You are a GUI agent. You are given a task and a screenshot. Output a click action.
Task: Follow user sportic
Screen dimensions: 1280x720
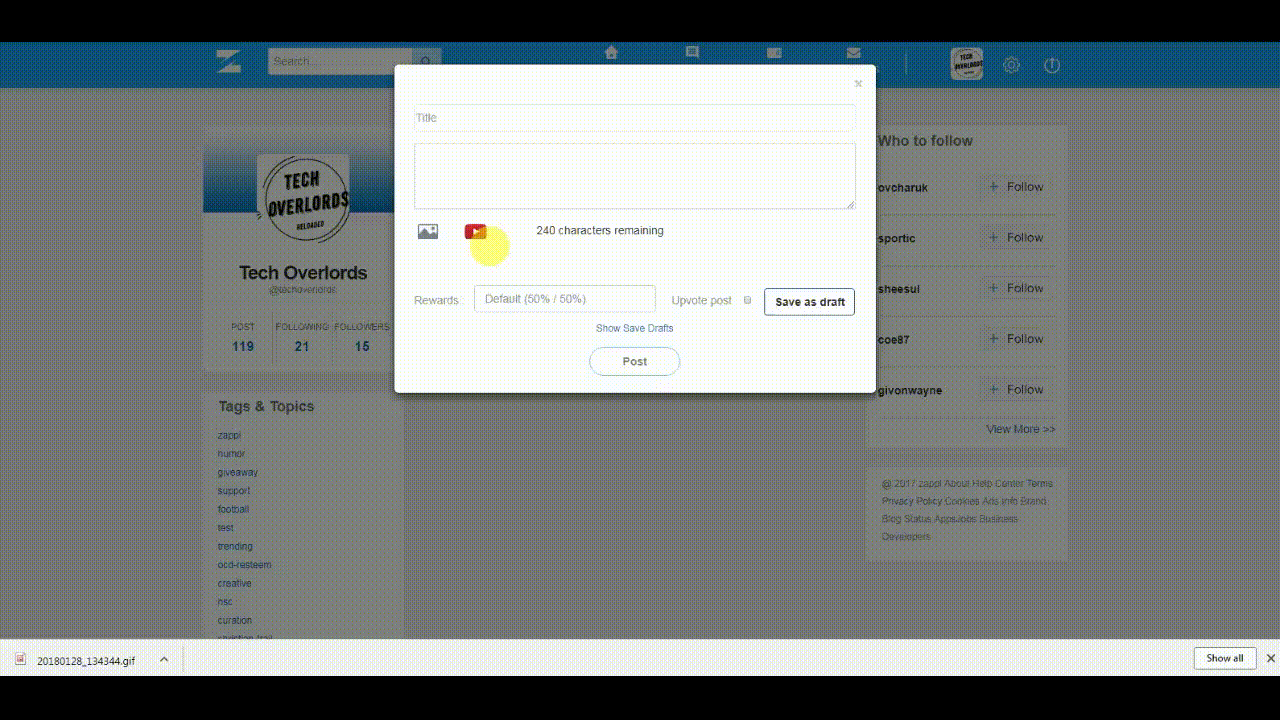[1015, 238]
